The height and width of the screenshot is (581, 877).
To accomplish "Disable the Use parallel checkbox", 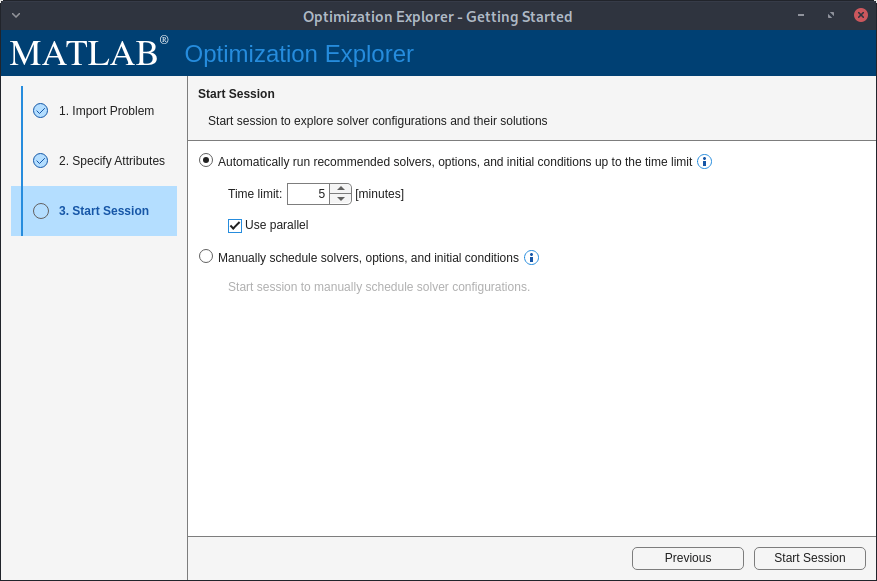I will [234, 225].
